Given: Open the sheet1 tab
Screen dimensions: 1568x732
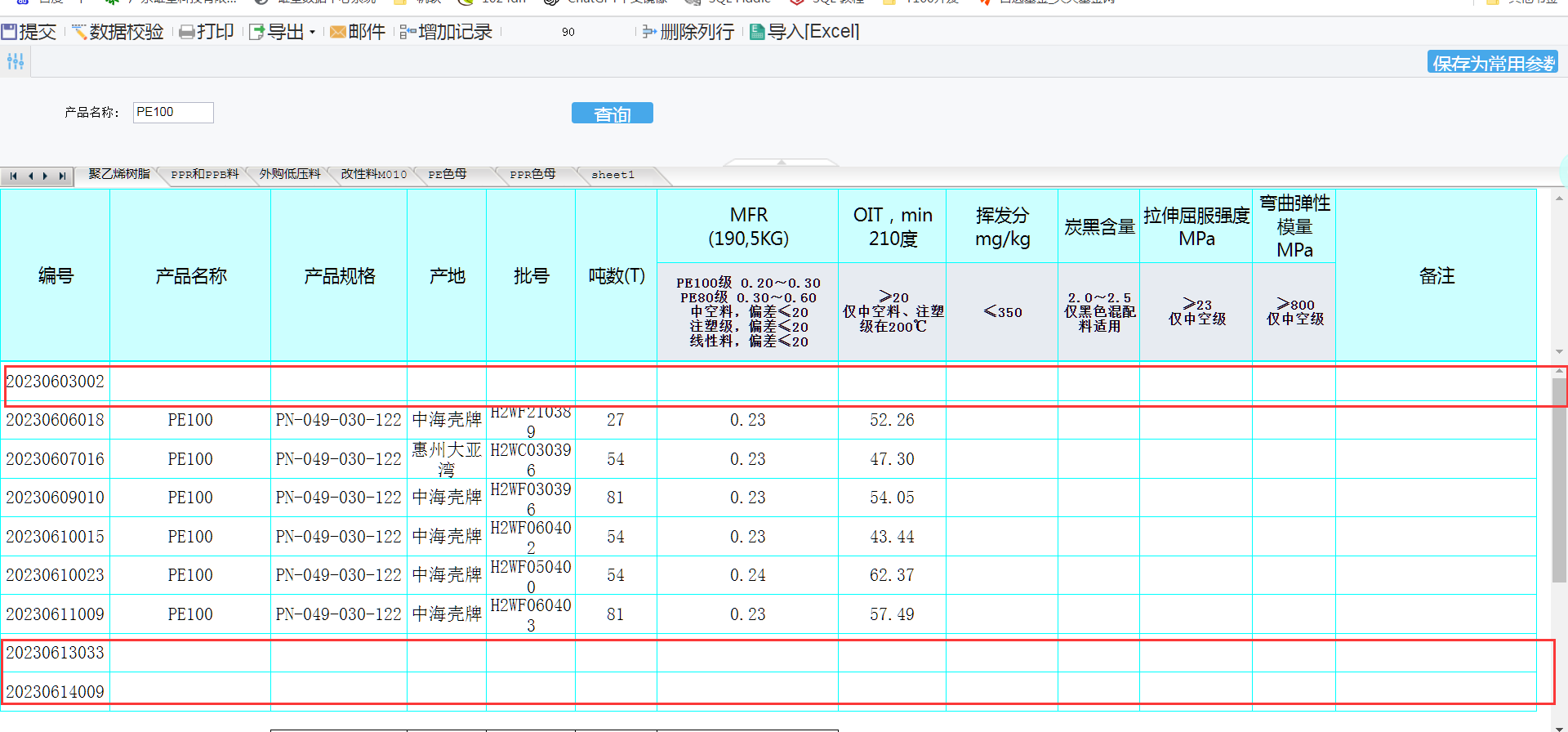Looking at the screenshot, I should click(613, 175).
